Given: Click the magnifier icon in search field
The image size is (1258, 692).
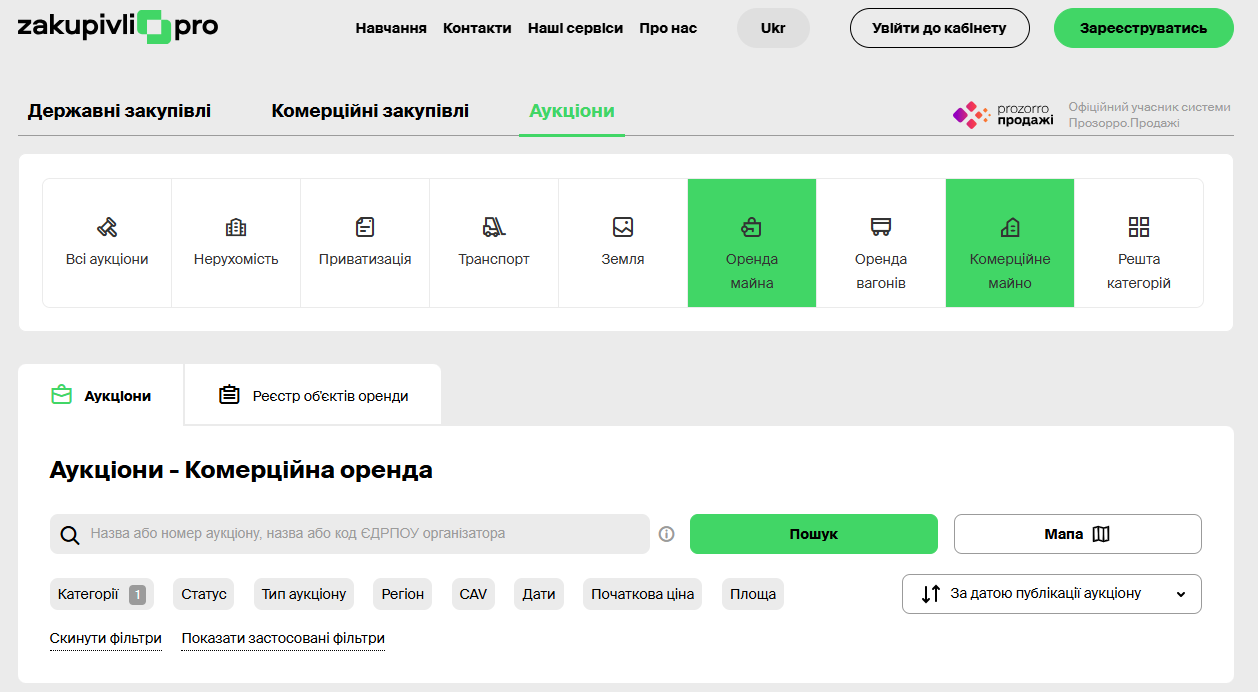Looking at the screenshot, I should pyautogui.click(x=70, y=535).
